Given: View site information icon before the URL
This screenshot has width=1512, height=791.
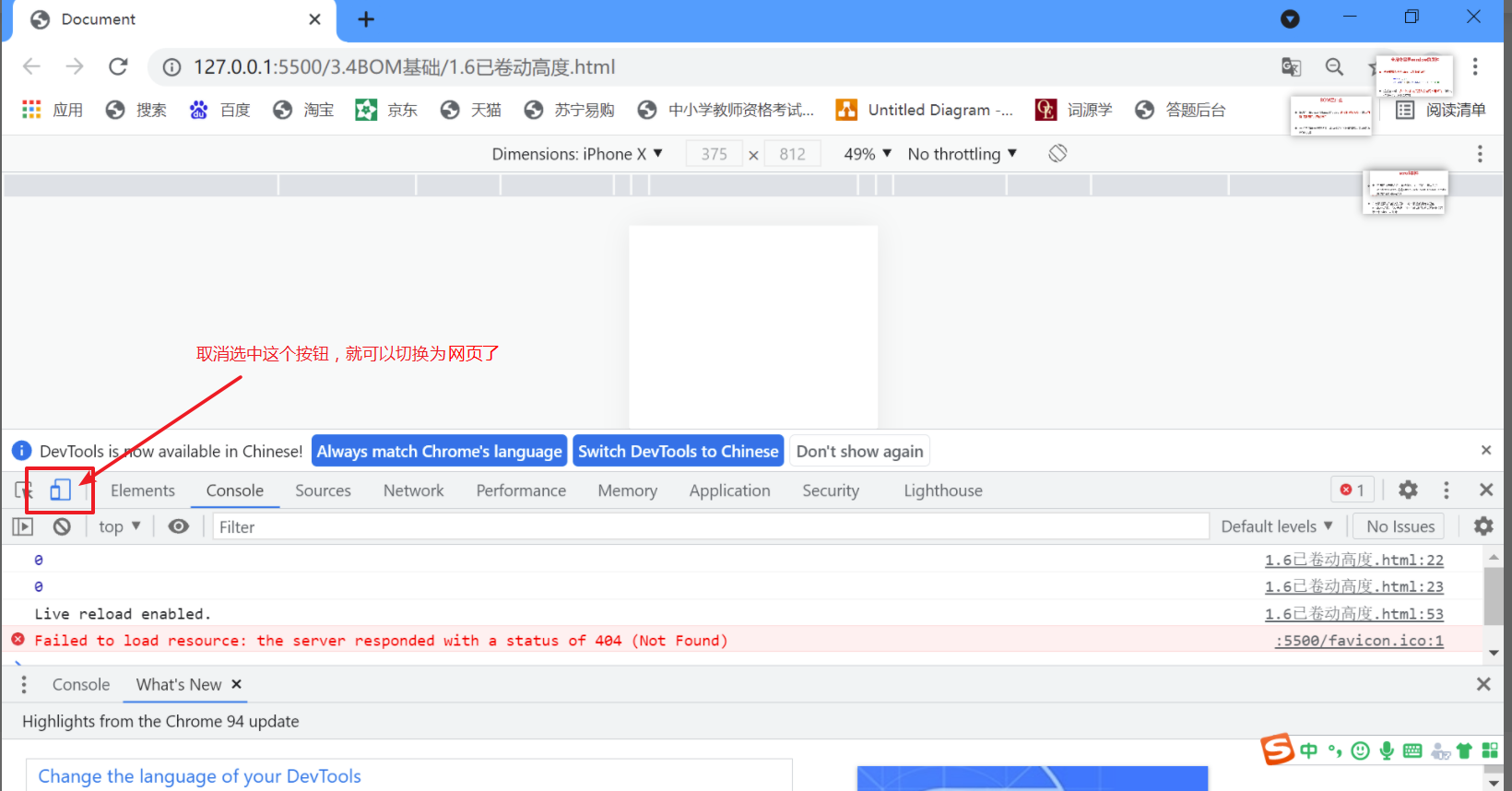Looking at the screenshot, I should pyautogui.click(x=171, y=67).
